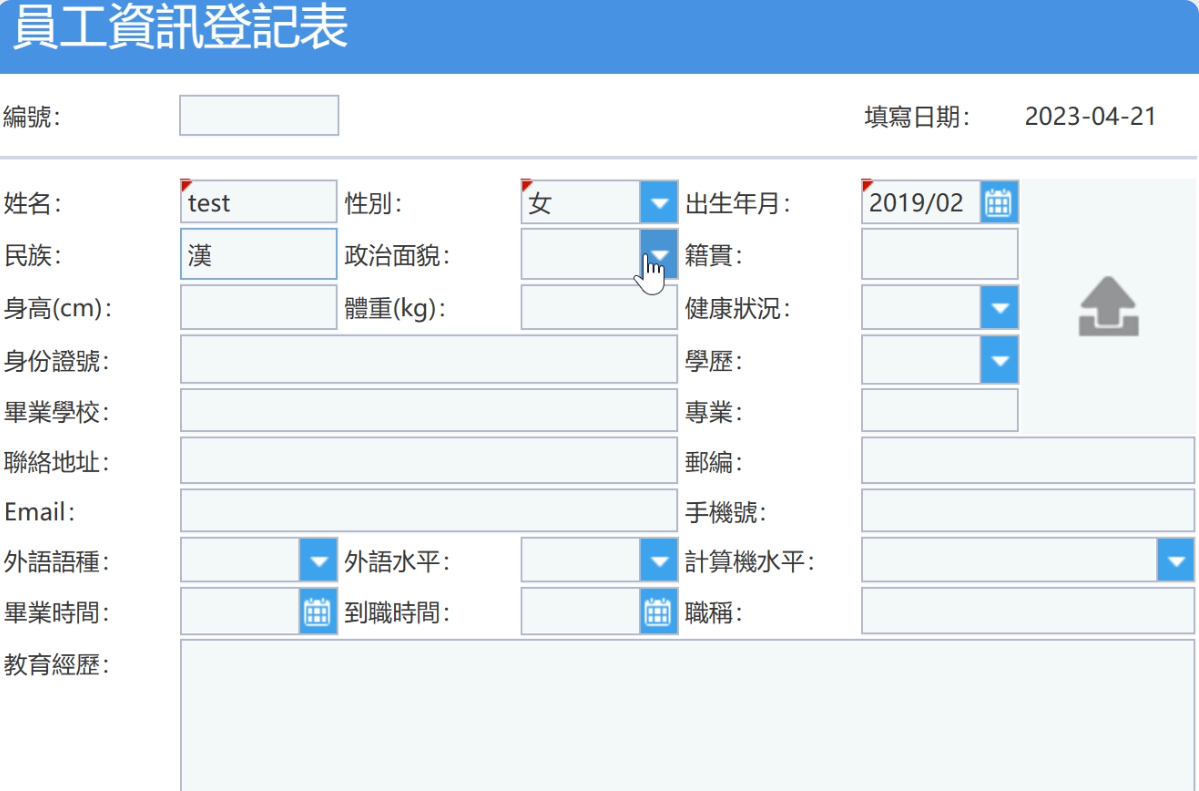This screenshot has width=1199, height=791.
Task: Click the photo upload icon
Action: click(x=1109, y=307)
